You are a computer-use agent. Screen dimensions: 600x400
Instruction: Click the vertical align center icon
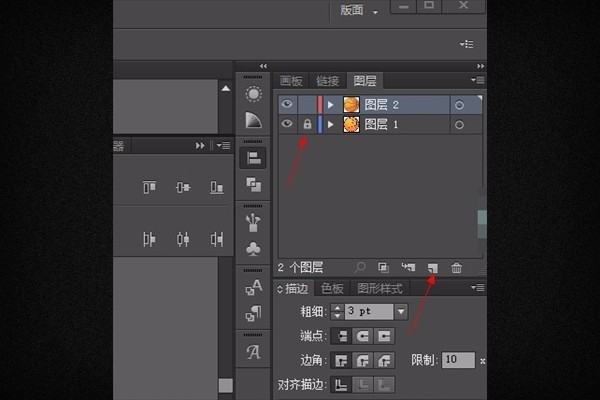pos(183,187)
